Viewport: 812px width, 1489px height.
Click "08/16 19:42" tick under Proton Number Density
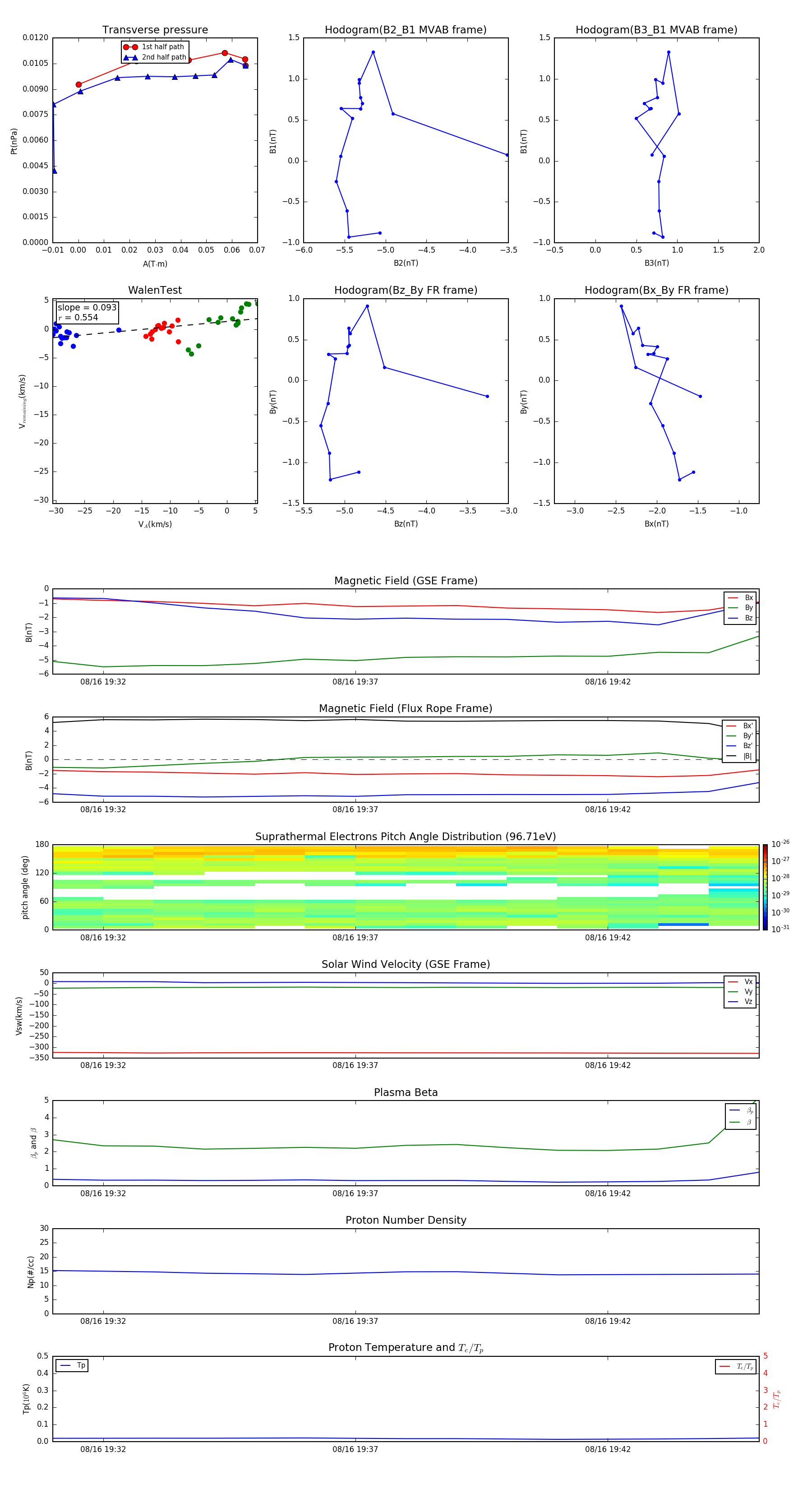607,1321
